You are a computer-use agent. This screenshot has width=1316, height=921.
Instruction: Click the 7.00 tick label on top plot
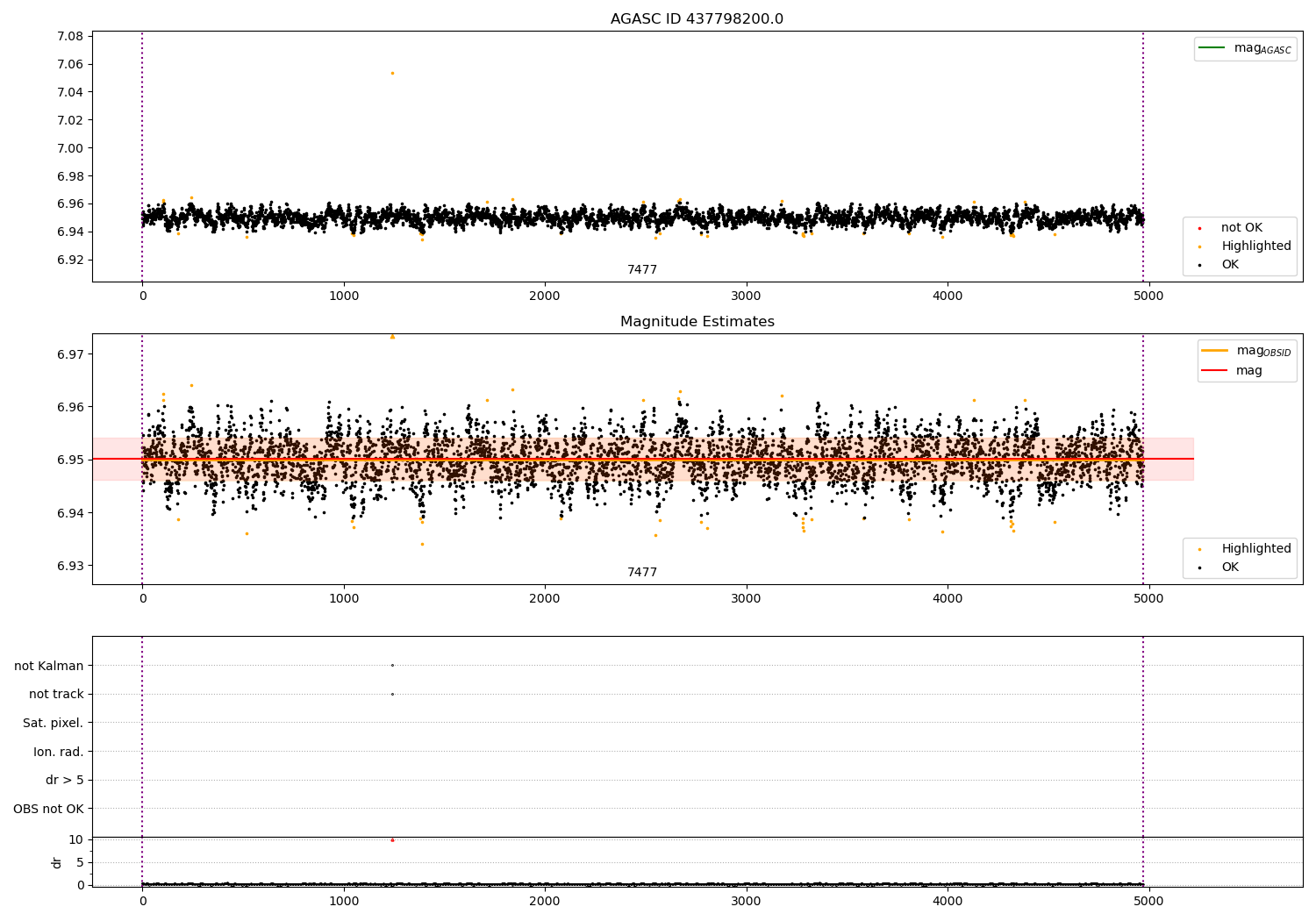[70, 148]
